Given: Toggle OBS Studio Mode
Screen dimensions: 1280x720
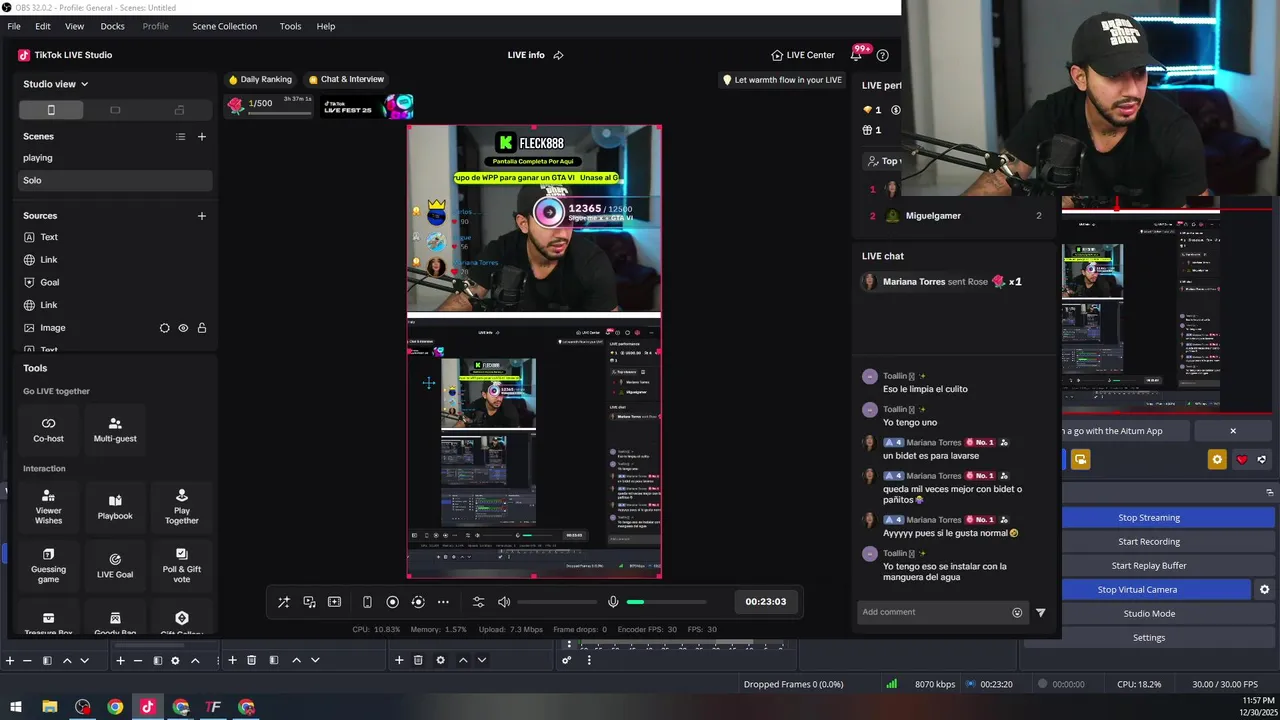Looking at the screenshot, I should 1149,614.
